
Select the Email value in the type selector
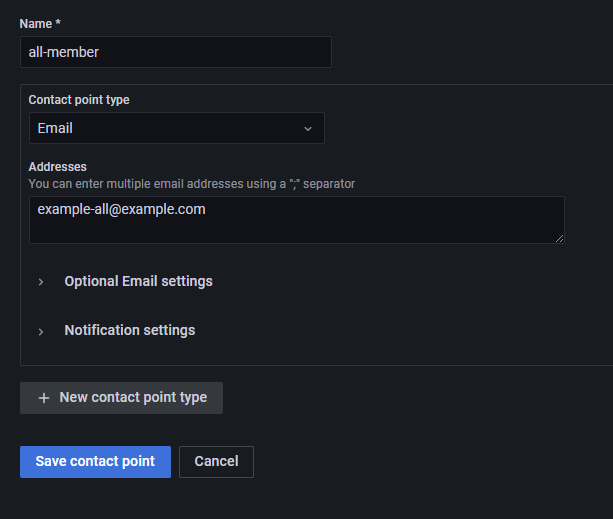click(x=55, y=128)
